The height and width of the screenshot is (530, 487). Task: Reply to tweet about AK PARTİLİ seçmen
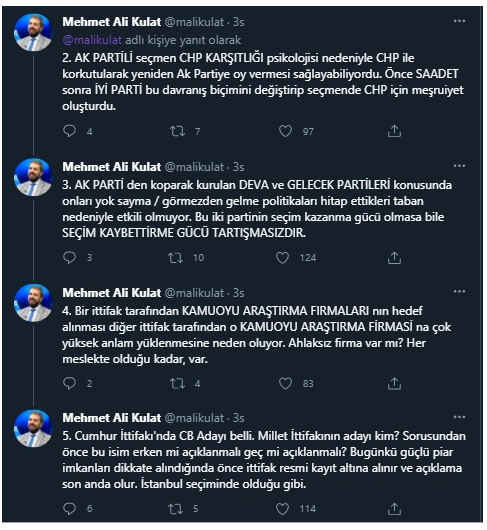click(x=70, y=131)
